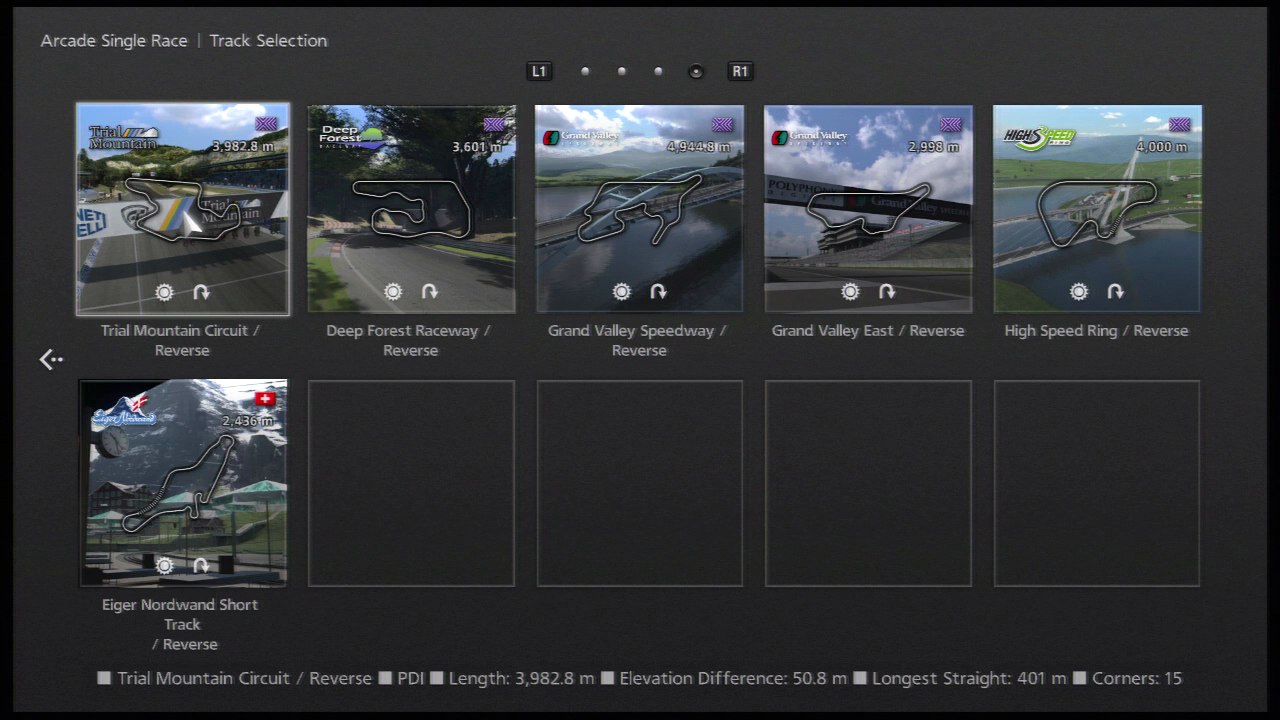Click the sun weather icon on Trial Mountain card
This screenshot has width=1280, height=720.
pos(165,292)
